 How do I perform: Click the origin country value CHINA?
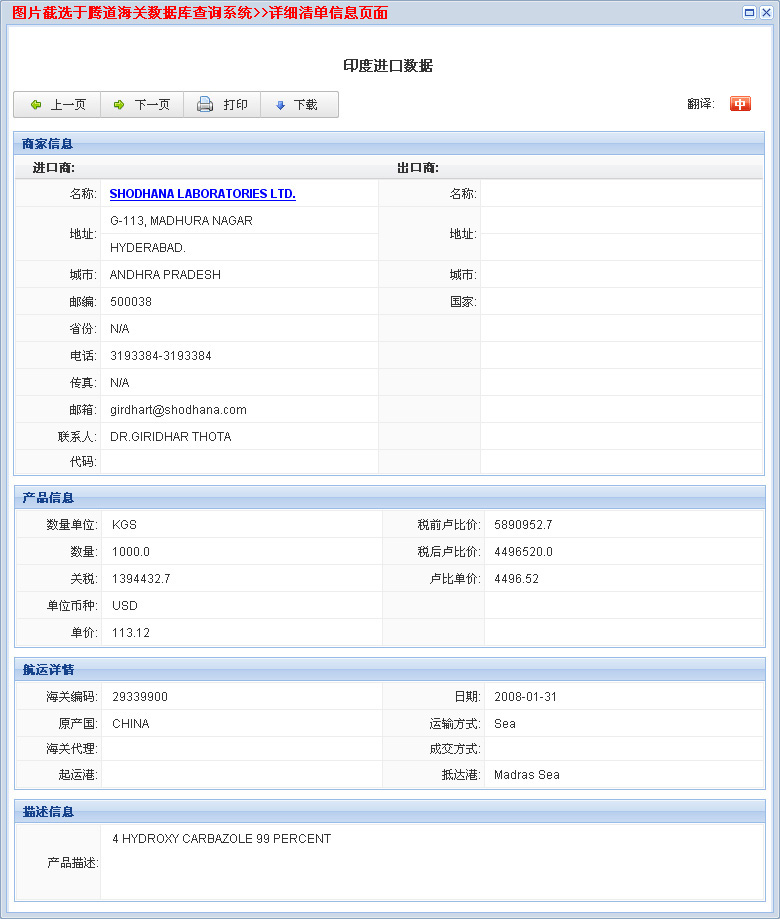(130, 724)
